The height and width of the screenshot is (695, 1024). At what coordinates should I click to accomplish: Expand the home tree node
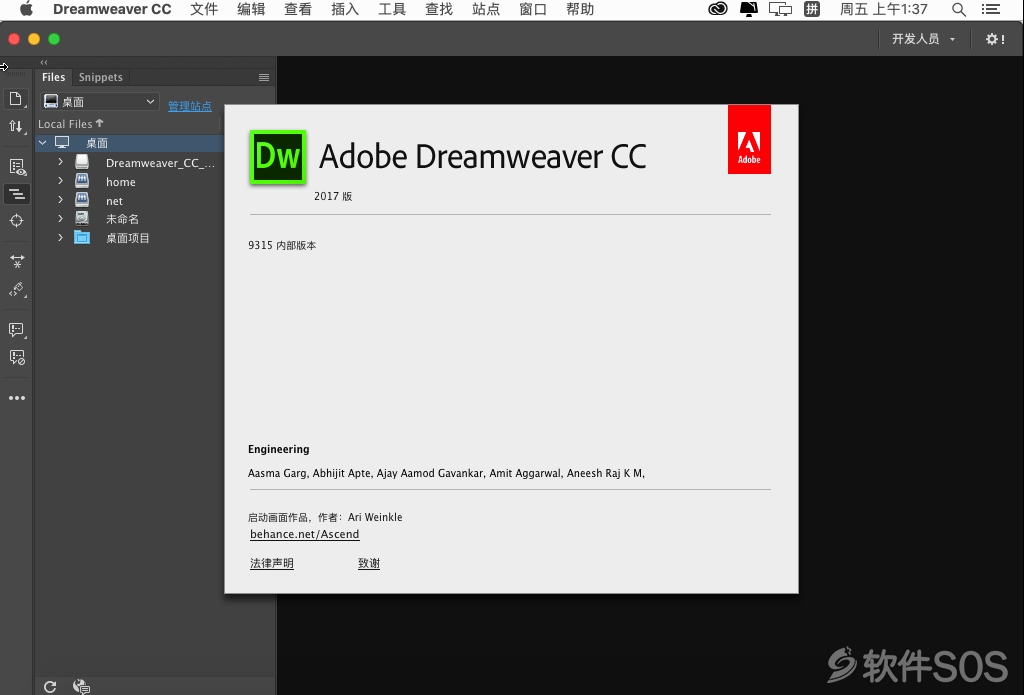tap(60, 181)
